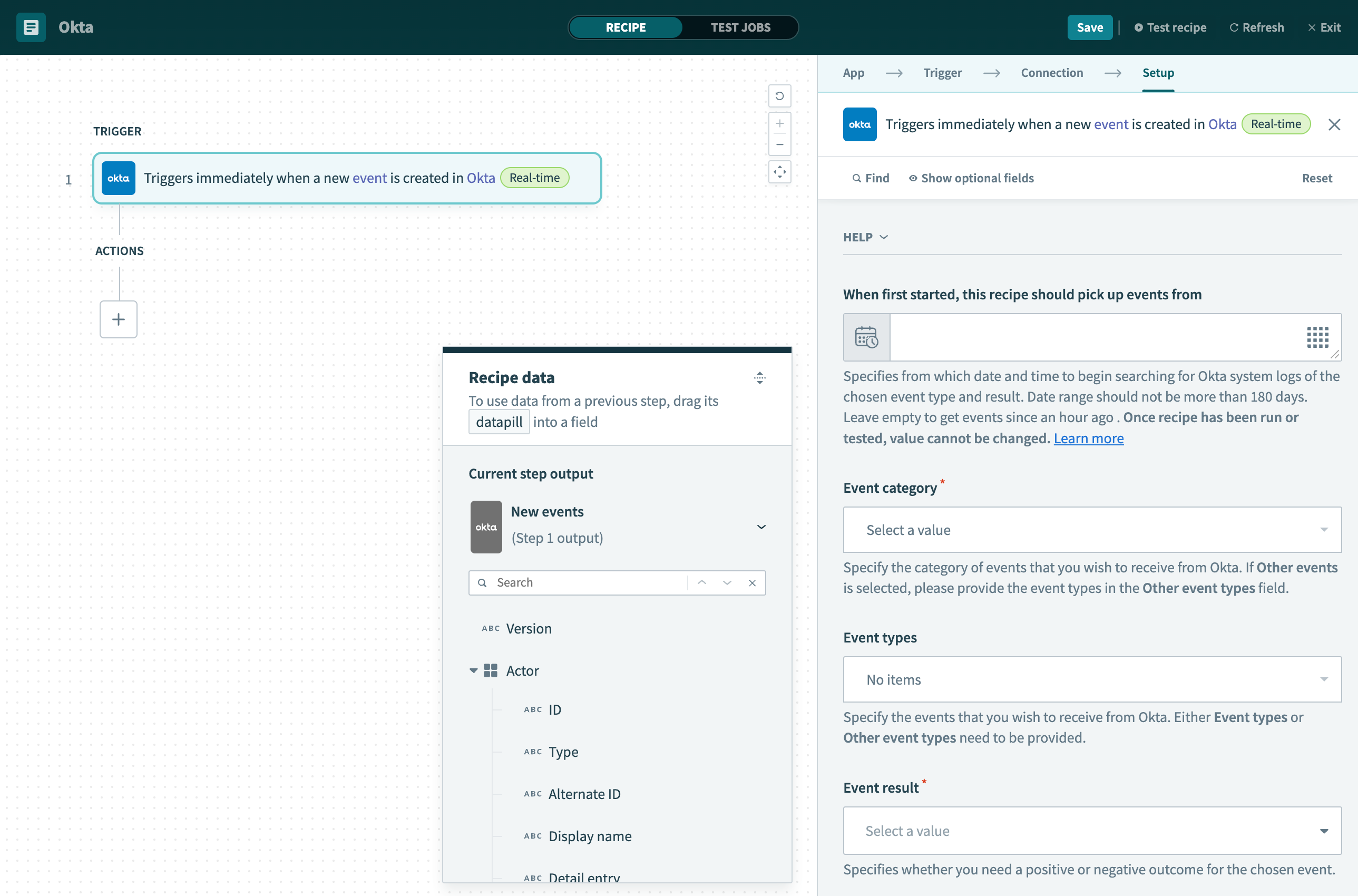
Task: Toggle Show optional fields in Setup
Action: point(971,177)
